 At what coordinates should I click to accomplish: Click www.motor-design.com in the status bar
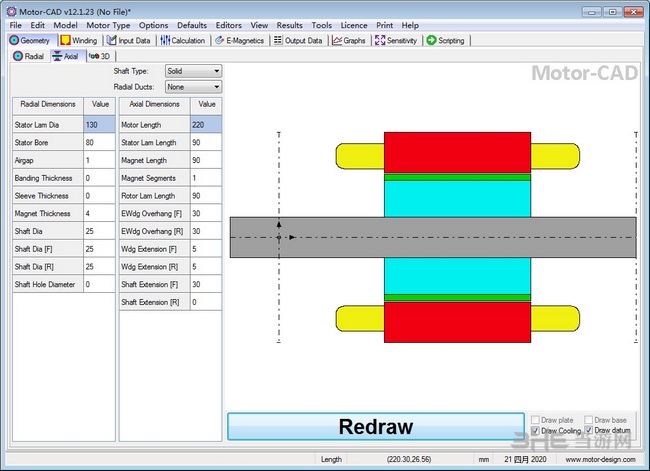tap(600, 459)
